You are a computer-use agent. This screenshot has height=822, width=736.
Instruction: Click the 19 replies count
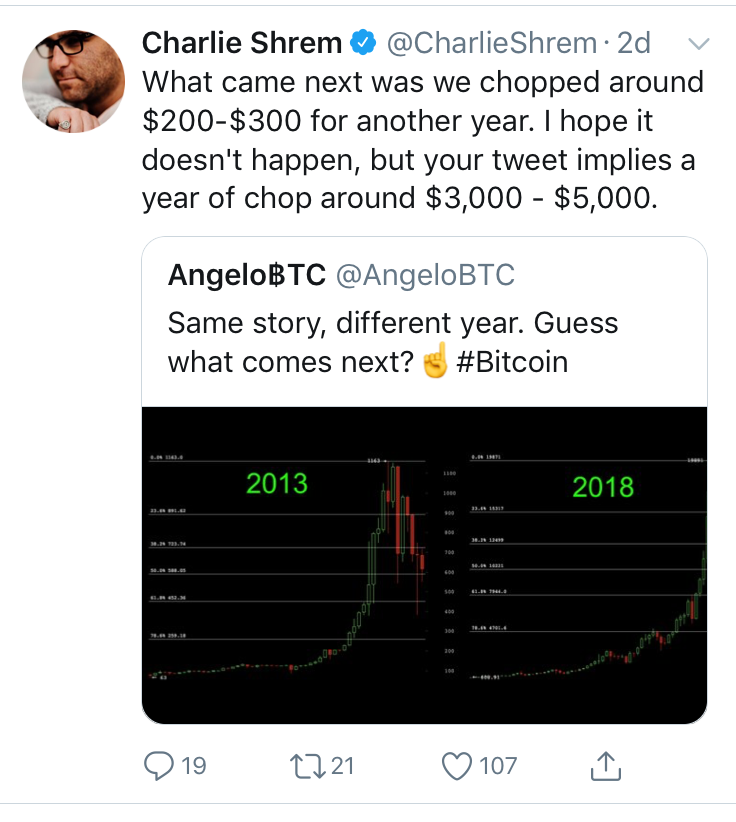193,766
